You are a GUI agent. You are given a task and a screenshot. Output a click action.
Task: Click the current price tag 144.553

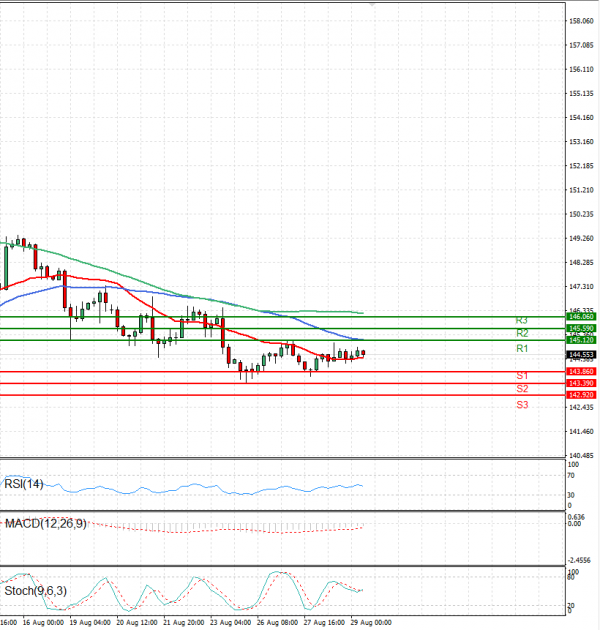point(581,355)
